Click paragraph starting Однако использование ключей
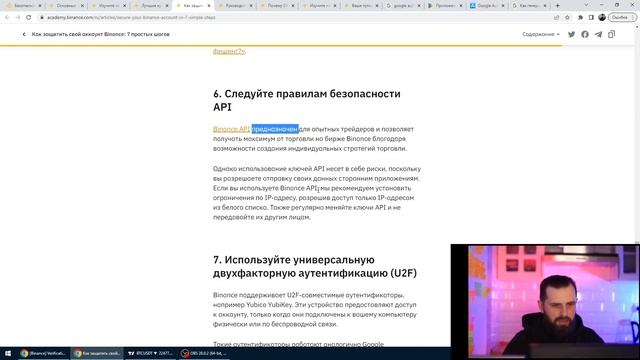640x360 pixels. tap(317, 193)
